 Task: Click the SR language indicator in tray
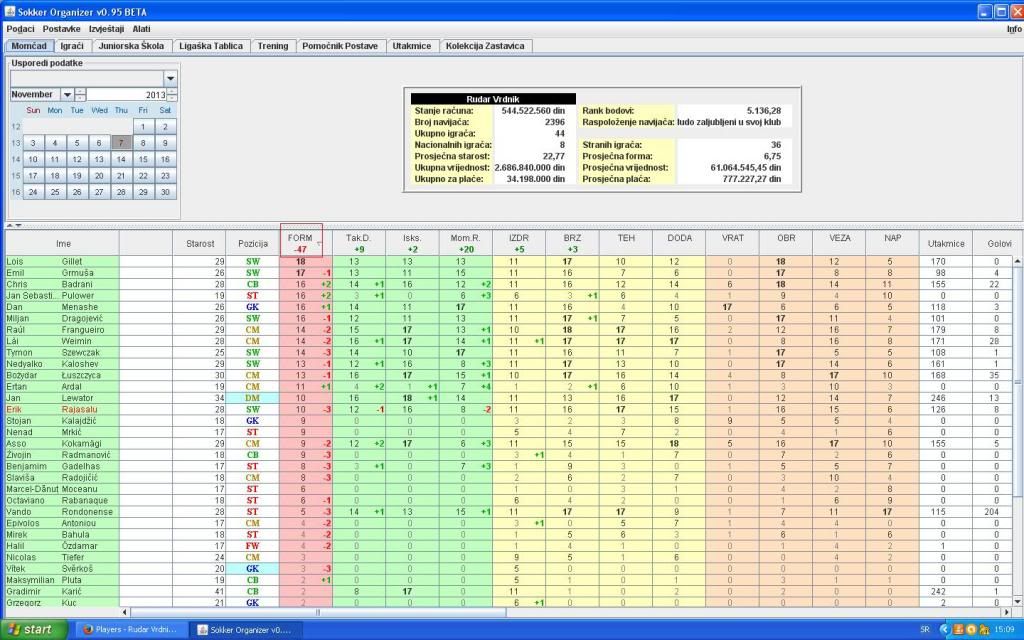pos(925,630)
